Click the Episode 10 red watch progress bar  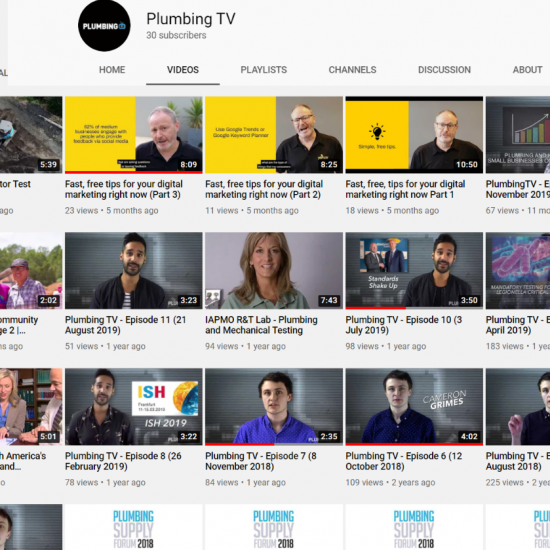[376, 308]
